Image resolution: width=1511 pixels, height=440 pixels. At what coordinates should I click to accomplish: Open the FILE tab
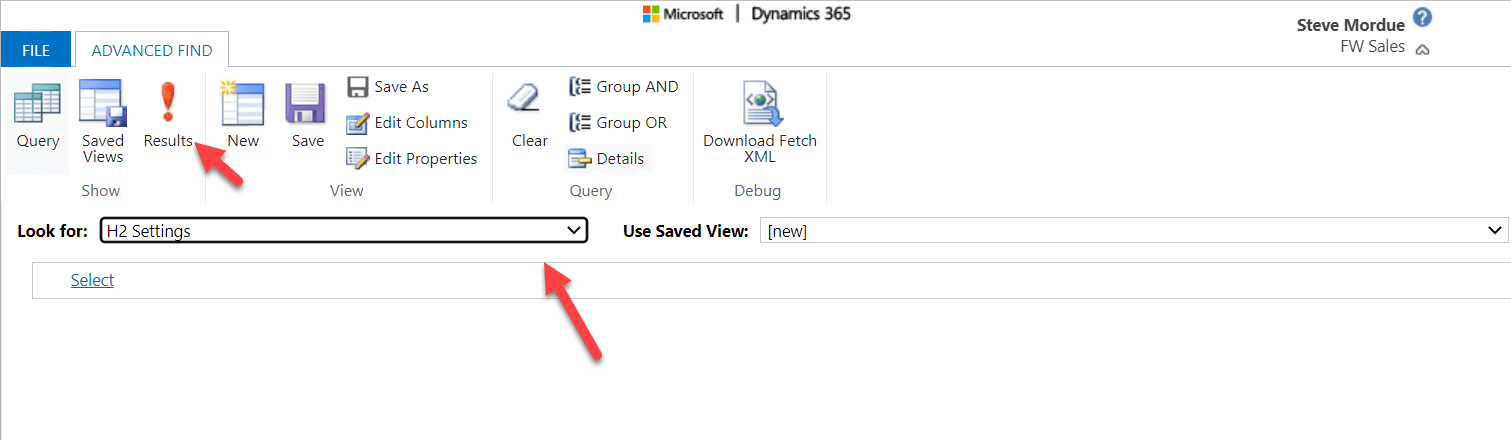click(x=36, y=49)
